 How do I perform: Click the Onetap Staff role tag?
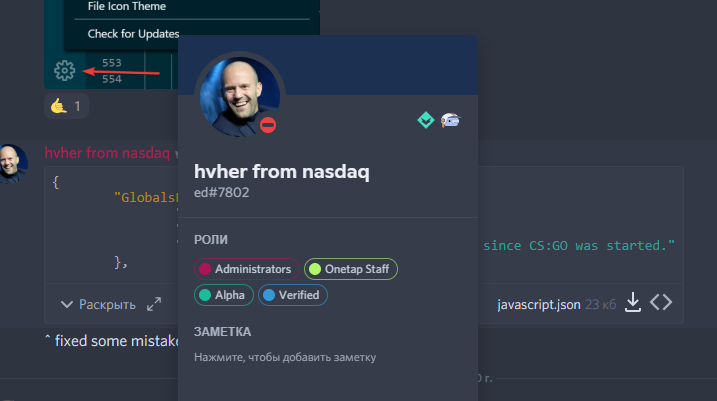351,269
